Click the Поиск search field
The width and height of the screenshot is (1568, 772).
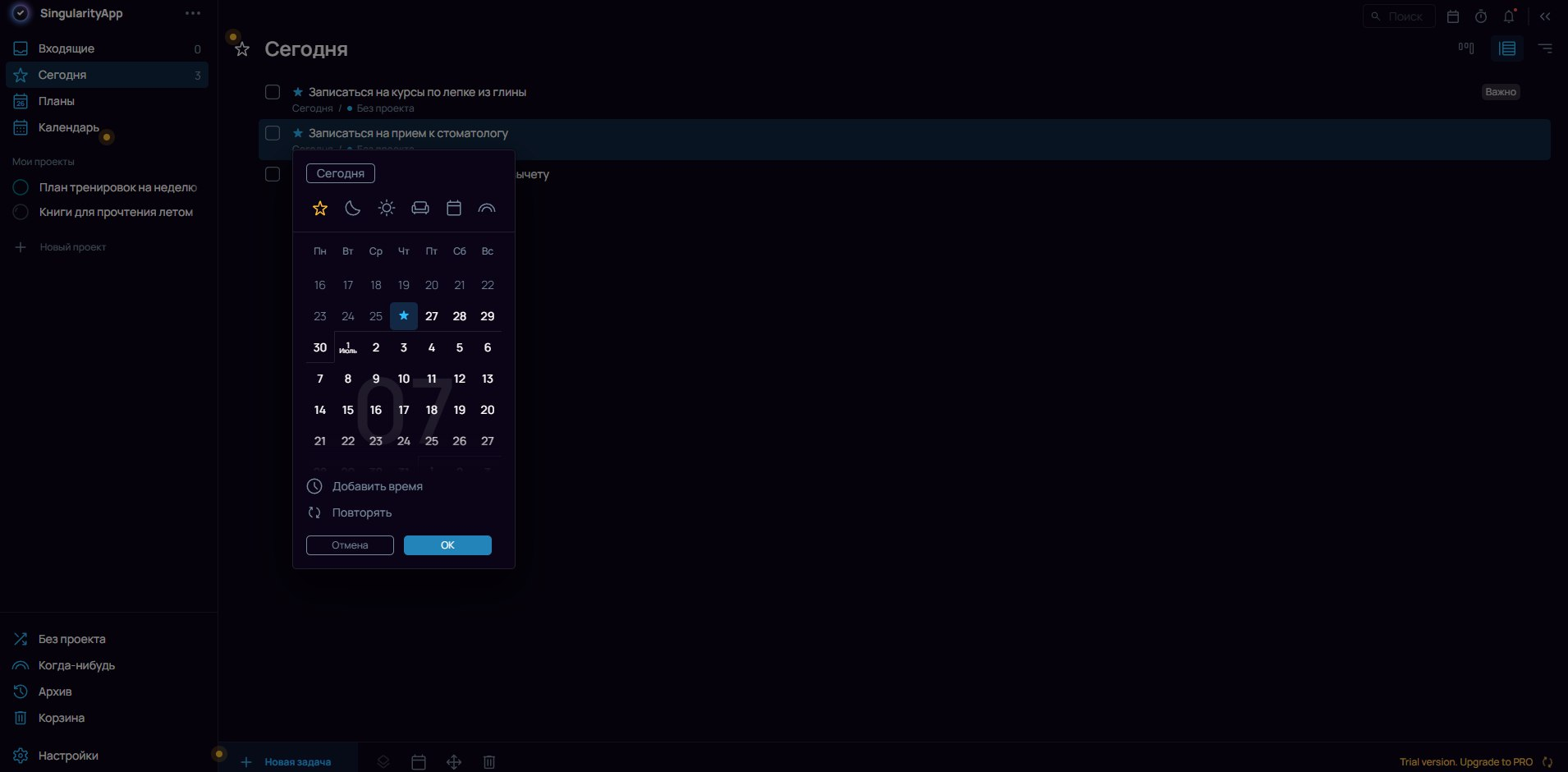pos(1399,16)
